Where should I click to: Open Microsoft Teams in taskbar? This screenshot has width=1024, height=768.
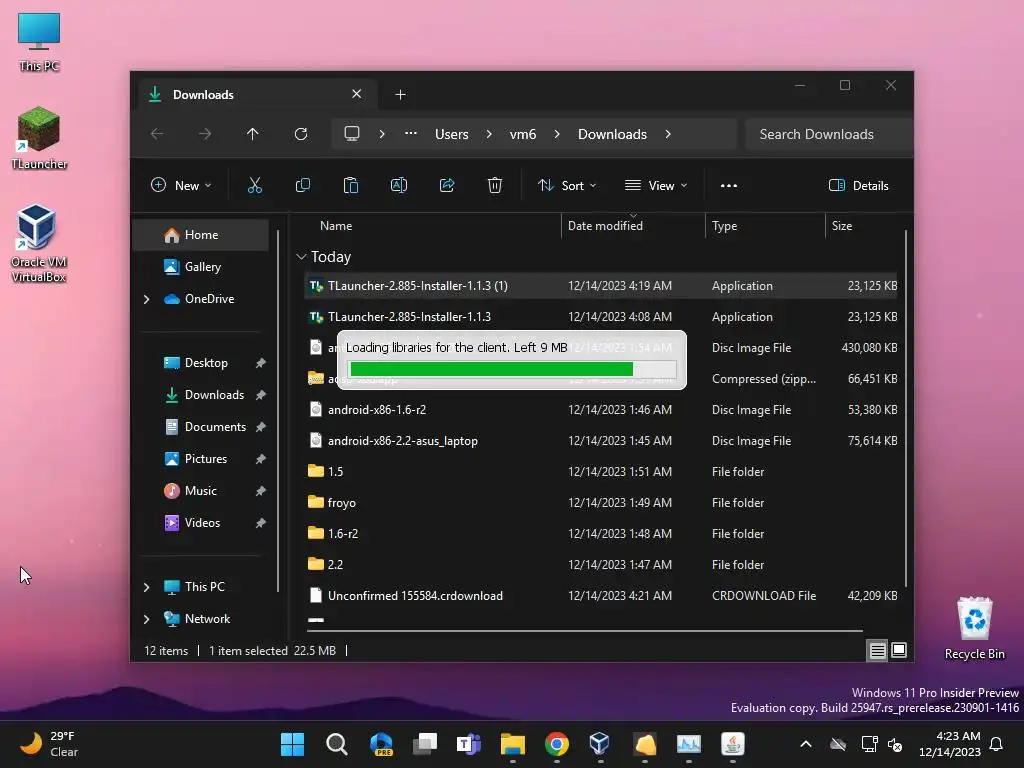pyautogui.click(x=469, y=744)
